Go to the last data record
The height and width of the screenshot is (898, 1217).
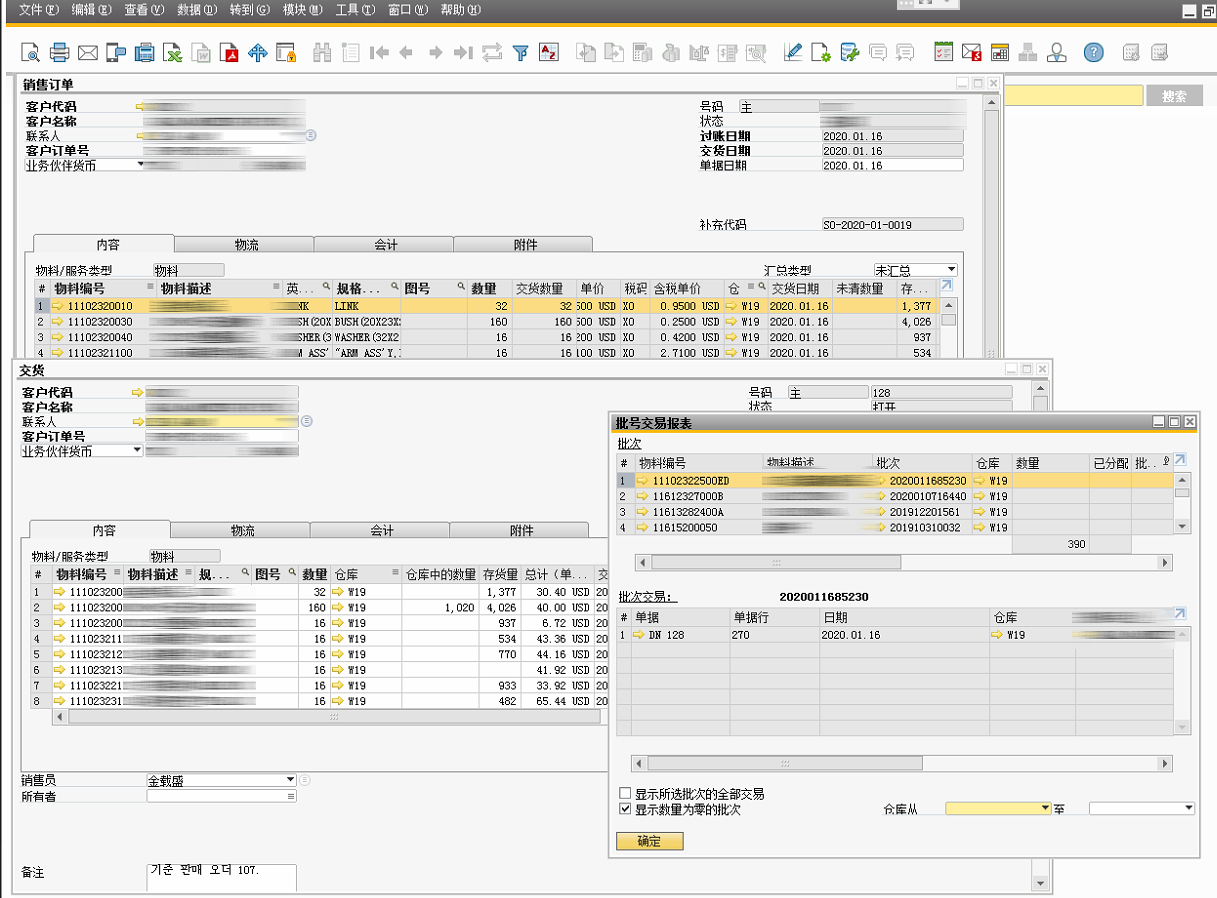[x=463, y=53]
